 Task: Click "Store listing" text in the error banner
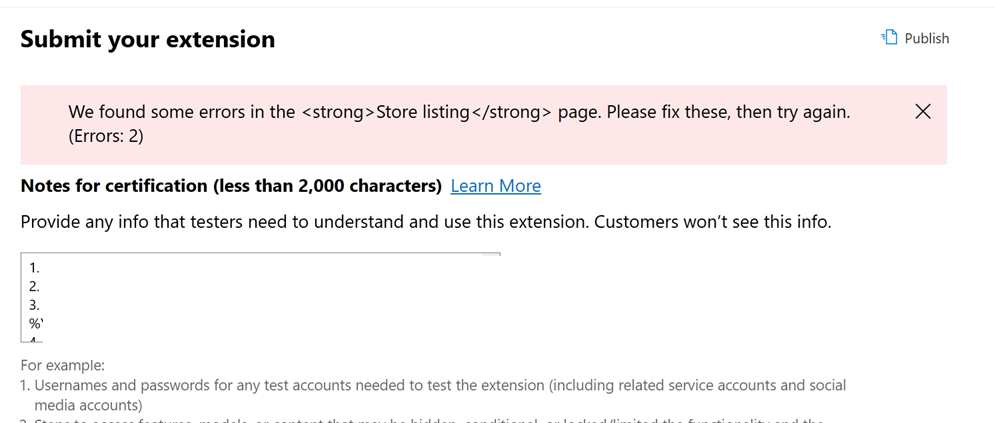[422, 112]
